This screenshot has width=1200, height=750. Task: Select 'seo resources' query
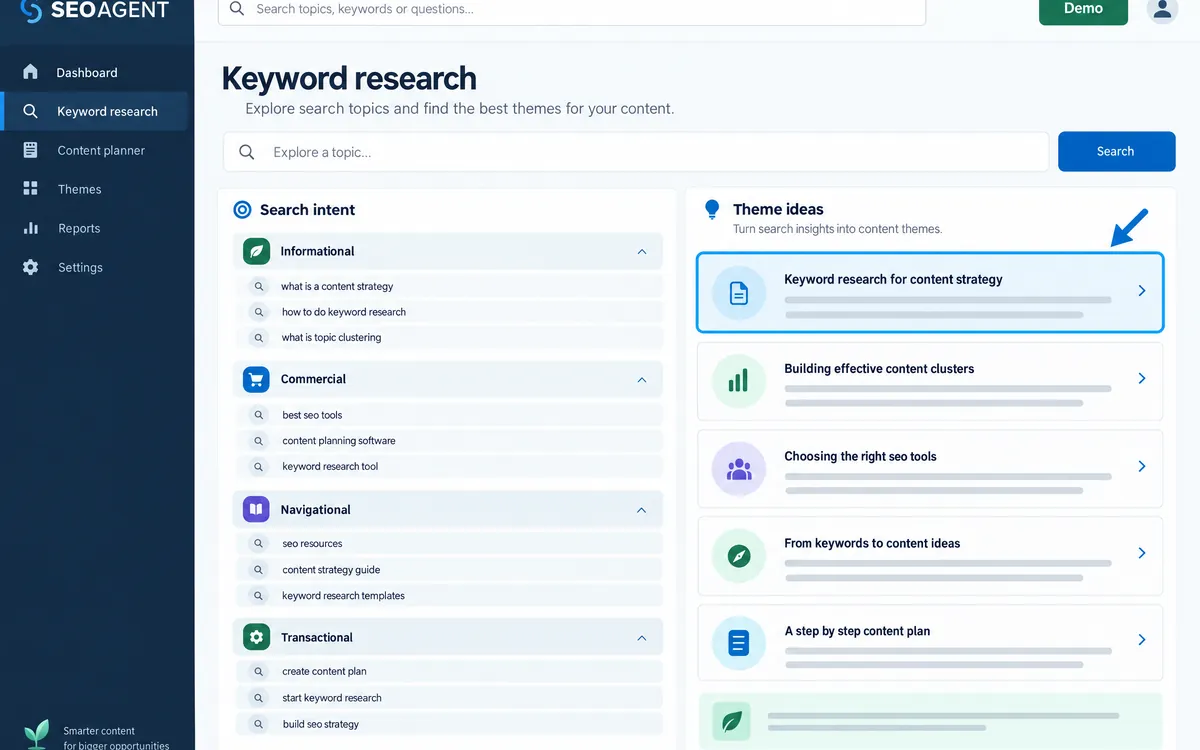click(450, 544)
